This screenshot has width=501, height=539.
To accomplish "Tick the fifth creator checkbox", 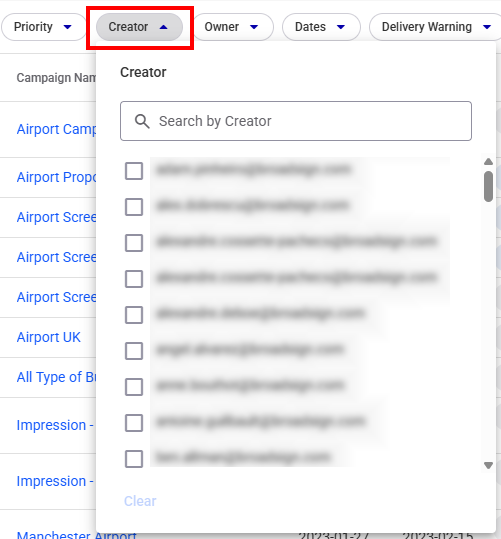I will coord(134,315).
